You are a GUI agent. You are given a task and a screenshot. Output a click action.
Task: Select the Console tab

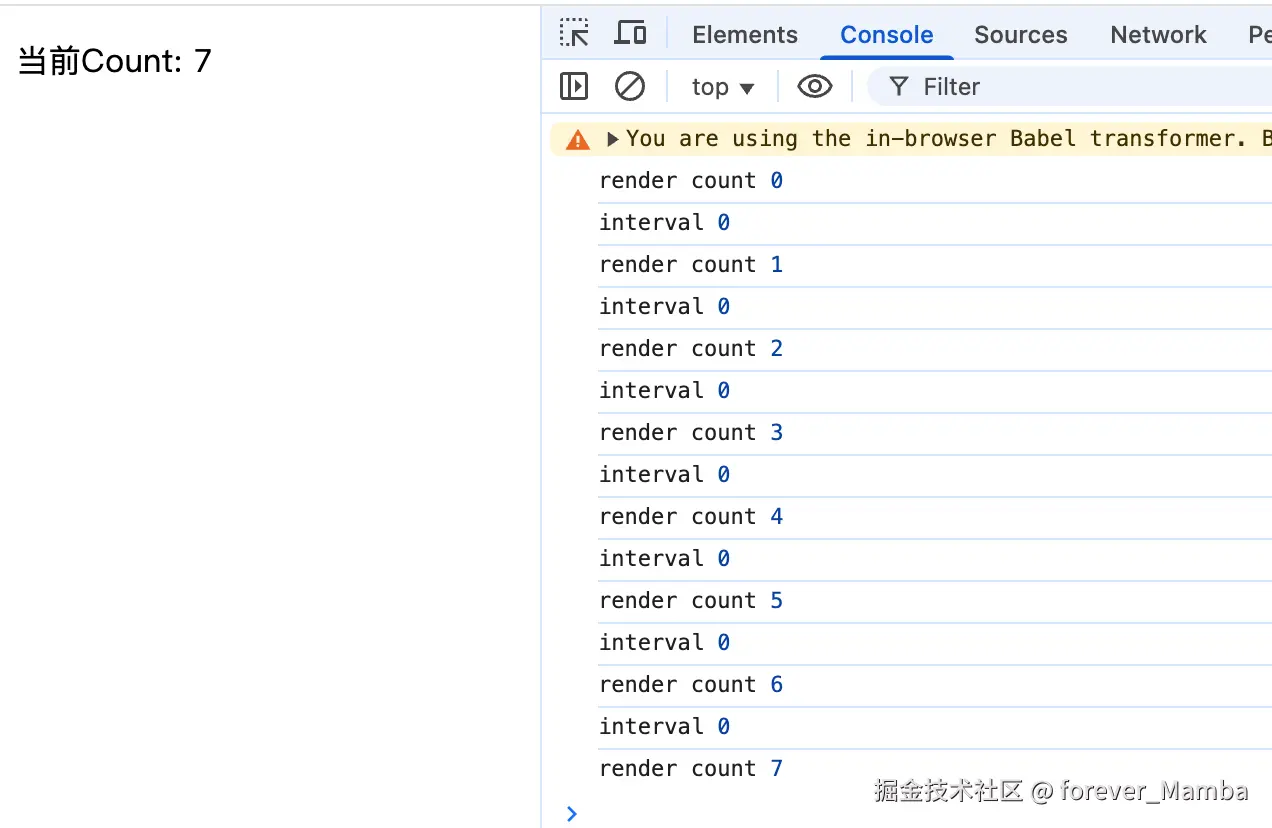click(x=886, y=35)
